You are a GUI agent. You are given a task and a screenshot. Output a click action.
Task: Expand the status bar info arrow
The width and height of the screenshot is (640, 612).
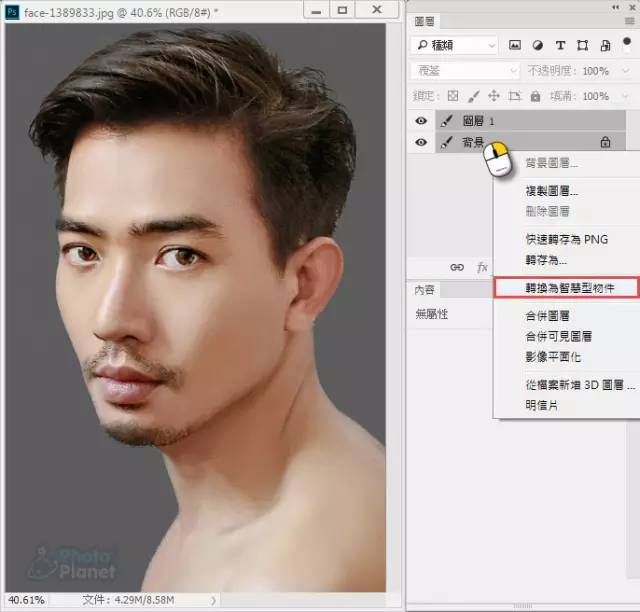212,600
